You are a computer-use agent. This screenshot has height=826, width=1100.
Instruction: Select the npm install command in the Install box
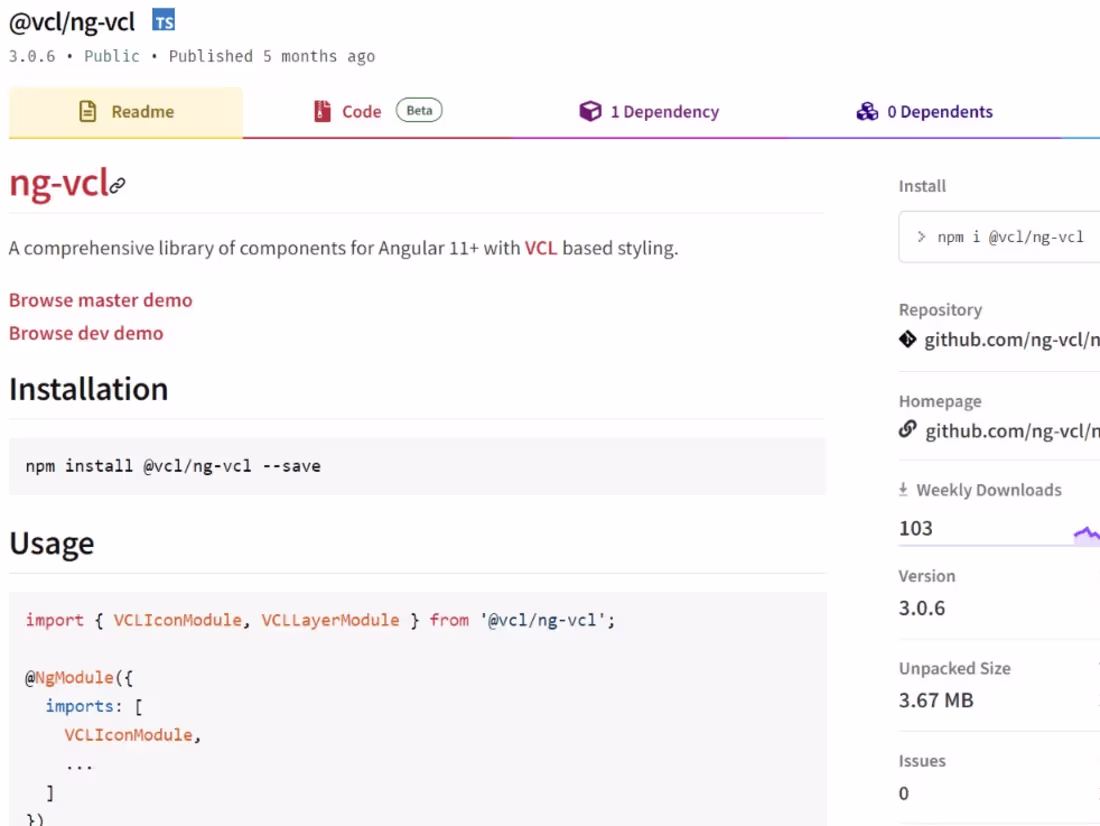click(1010, 237)
